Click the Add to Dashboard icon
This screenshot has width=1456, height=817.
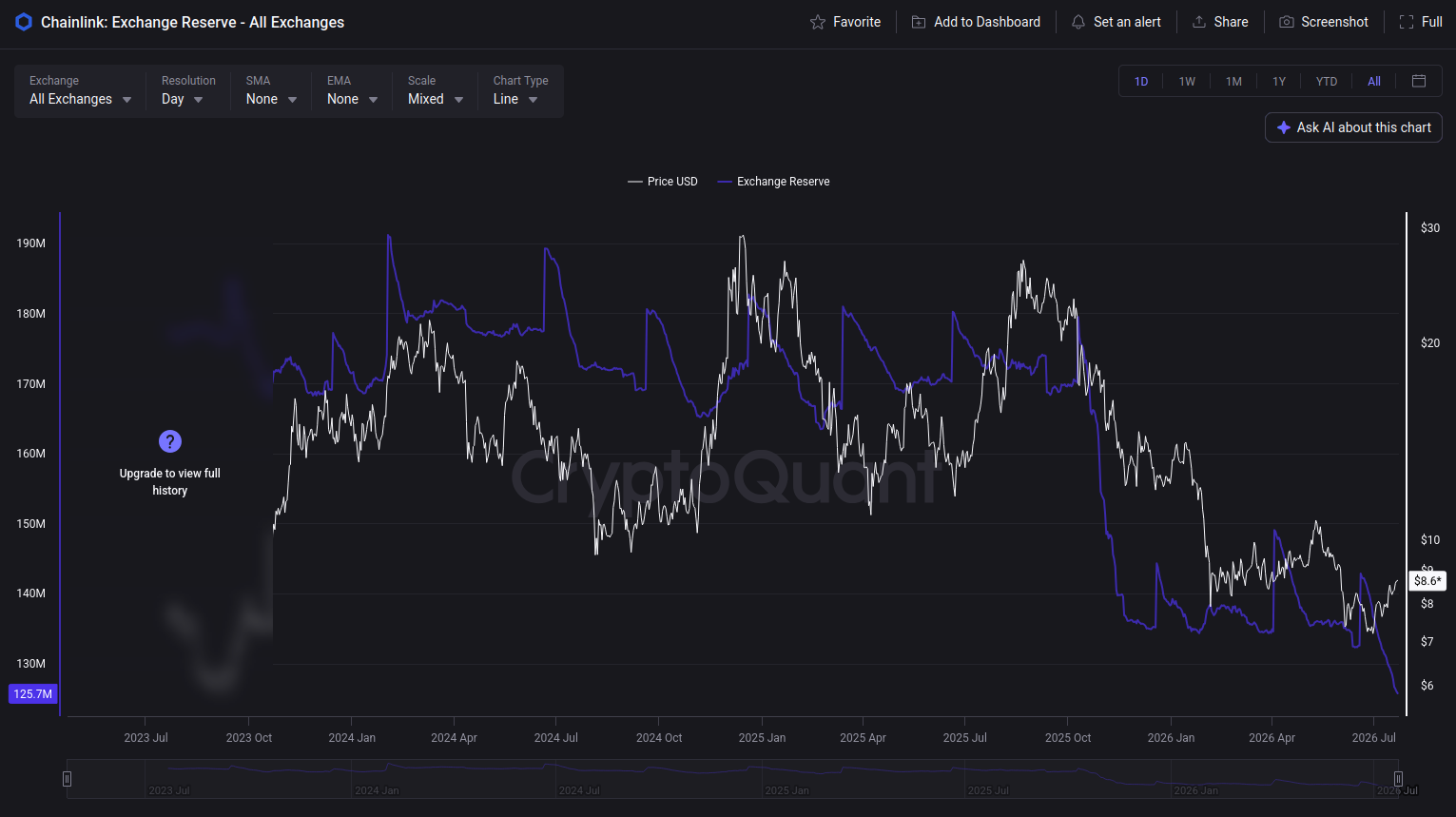tap(919, 22)
